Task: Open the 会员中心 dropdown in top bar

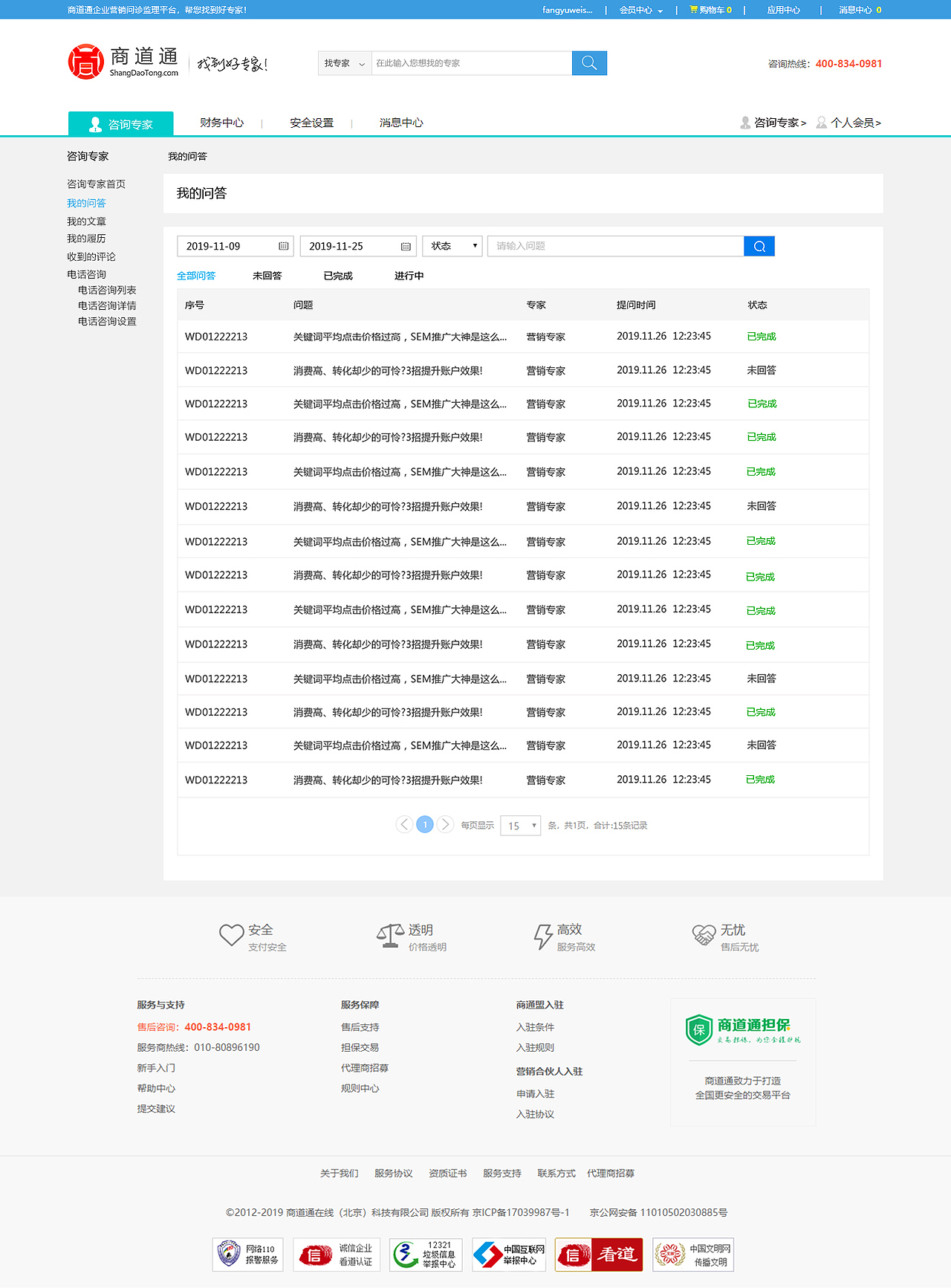Action: tap(641, 10)
